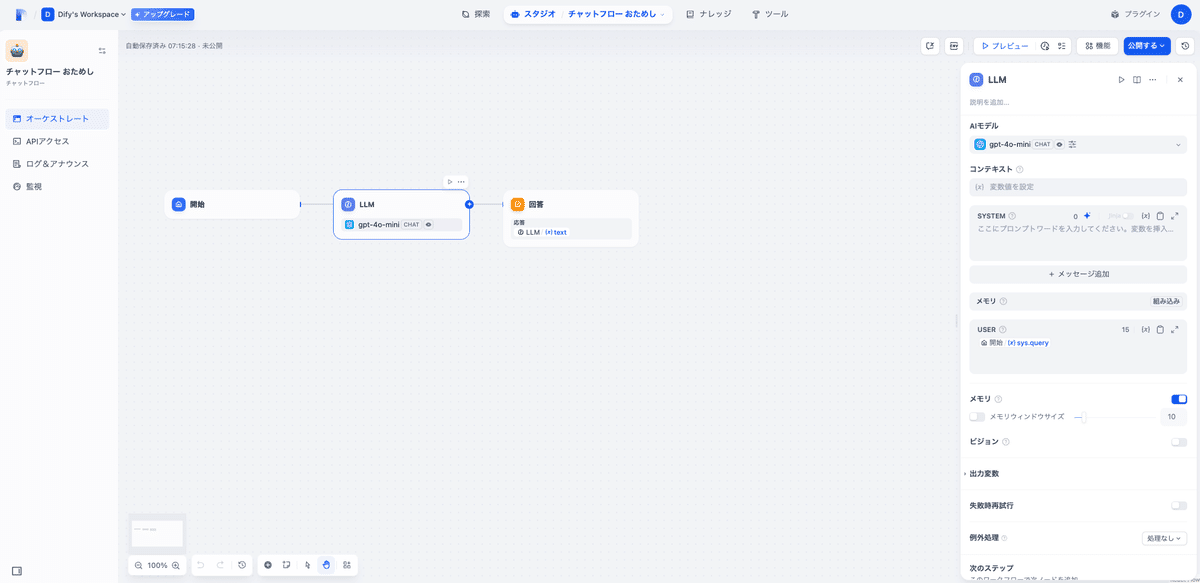
Task: Click the SYSTEM prompt generator sparkle icon
Action: coord(1087,216)
